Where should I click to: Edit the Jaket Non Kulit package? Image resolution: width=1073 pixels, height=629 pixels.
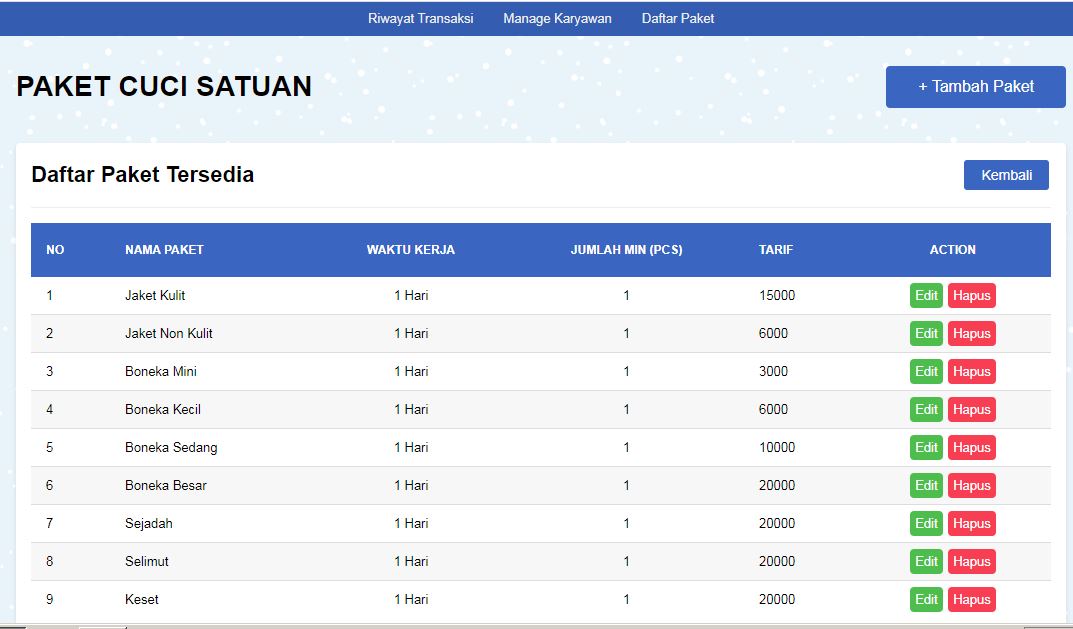[x=926, y=333]
